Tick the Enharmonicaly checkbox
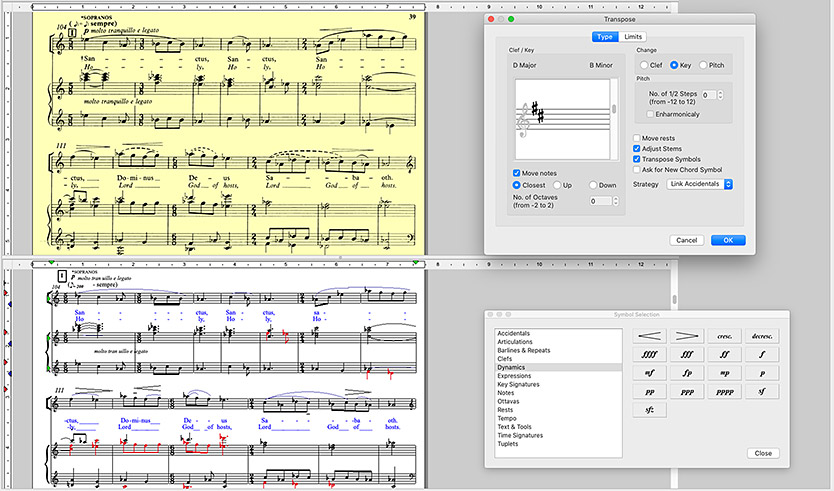Screen dimensions: 834x491 click(650, 114)
